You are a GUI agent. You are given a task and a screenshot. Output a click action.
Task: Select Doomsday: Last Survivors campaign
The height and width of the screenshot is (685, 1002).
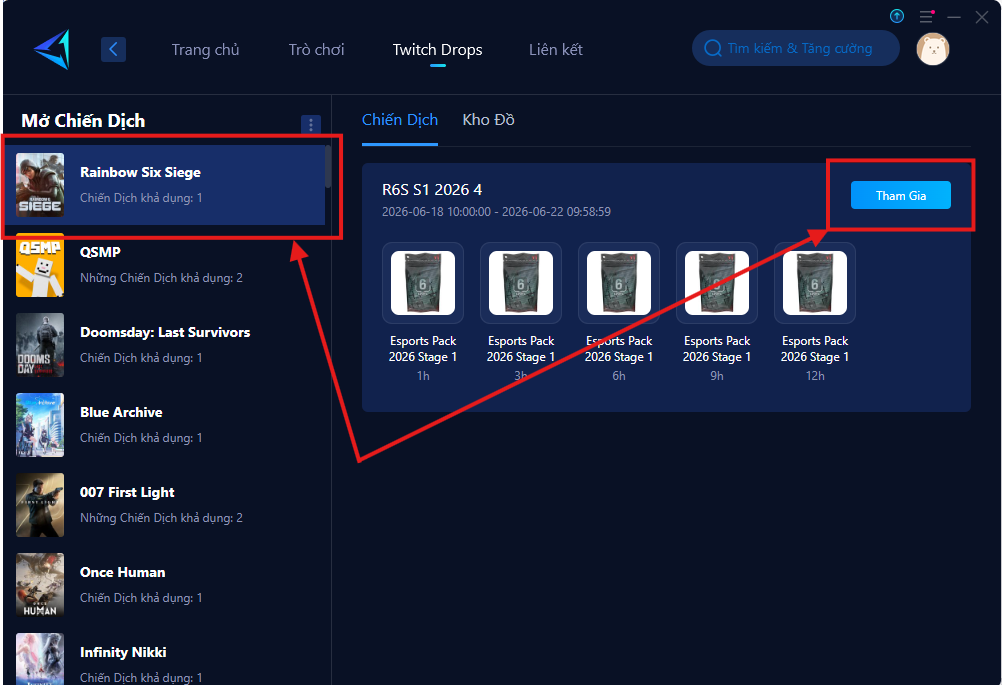click(167, 345)
